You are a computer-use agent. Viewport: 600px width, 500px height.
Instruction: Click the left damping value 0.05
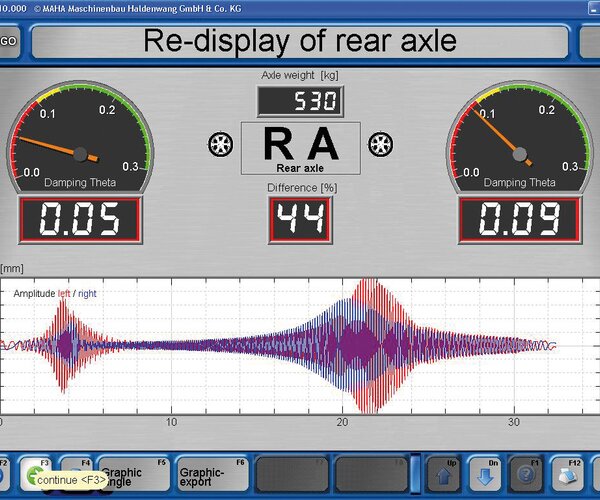click(x=78, y=219)
